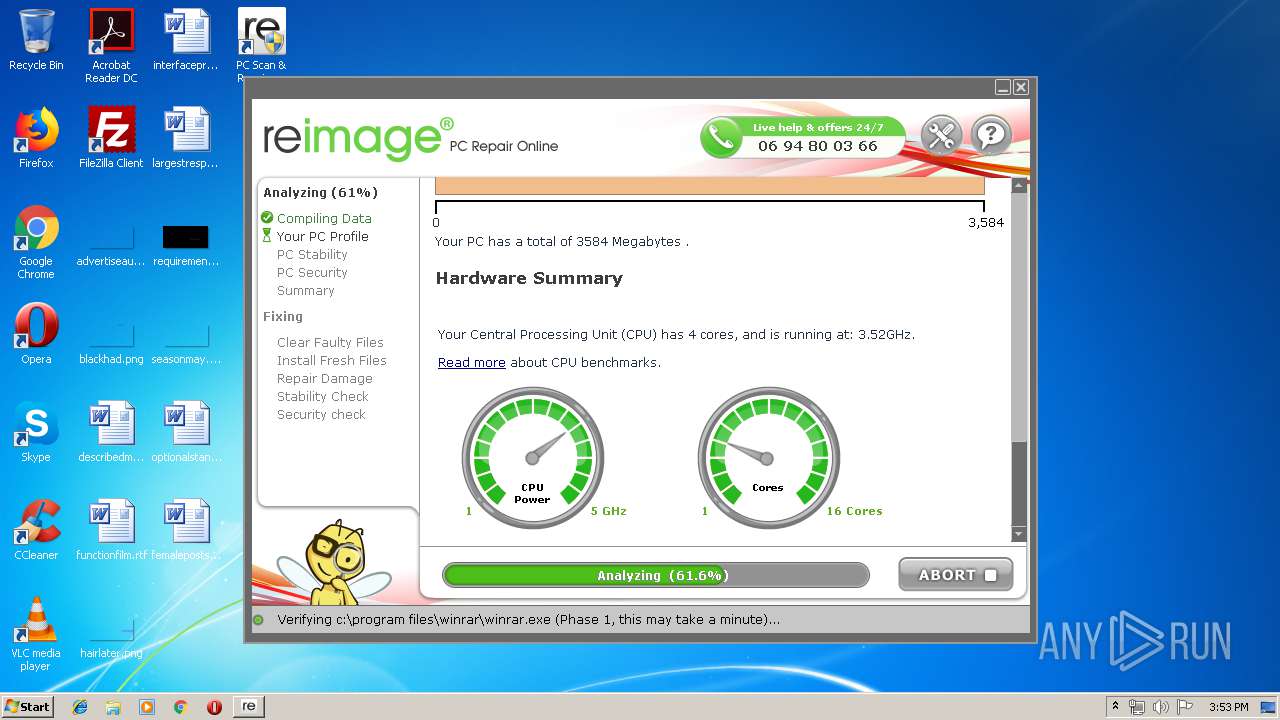Launch Opera from taskbar
The image size is (1280, 720).
[214, 707]
